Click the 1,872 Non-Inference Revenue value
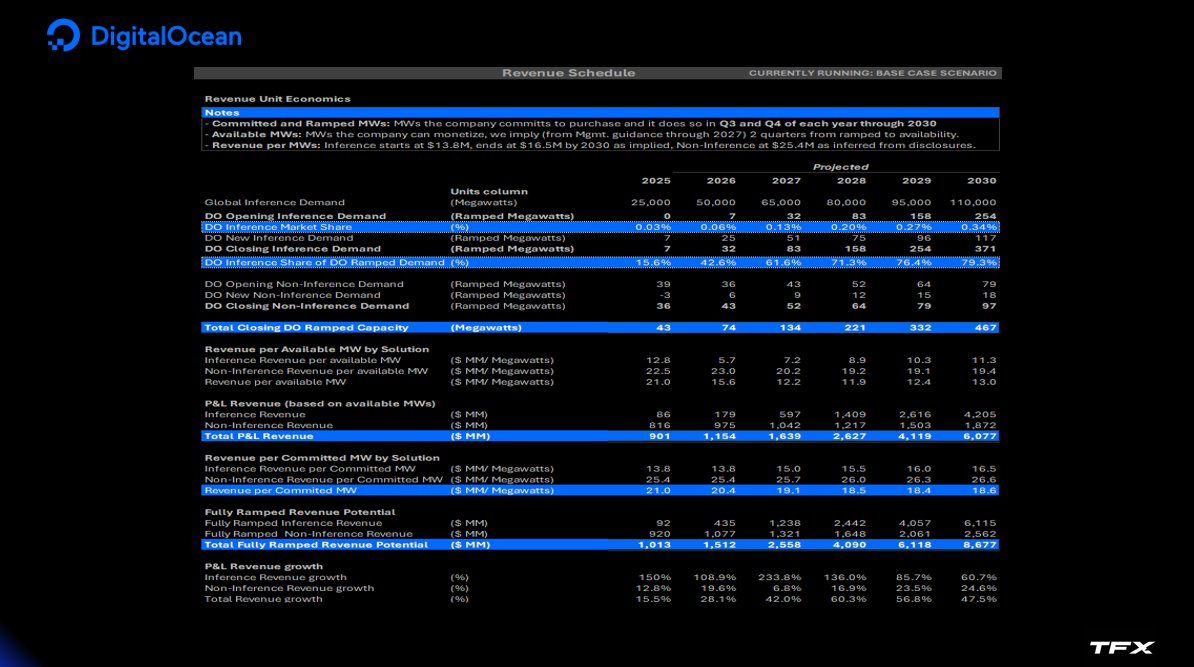The image size is (1194, 667). [980, 426]
